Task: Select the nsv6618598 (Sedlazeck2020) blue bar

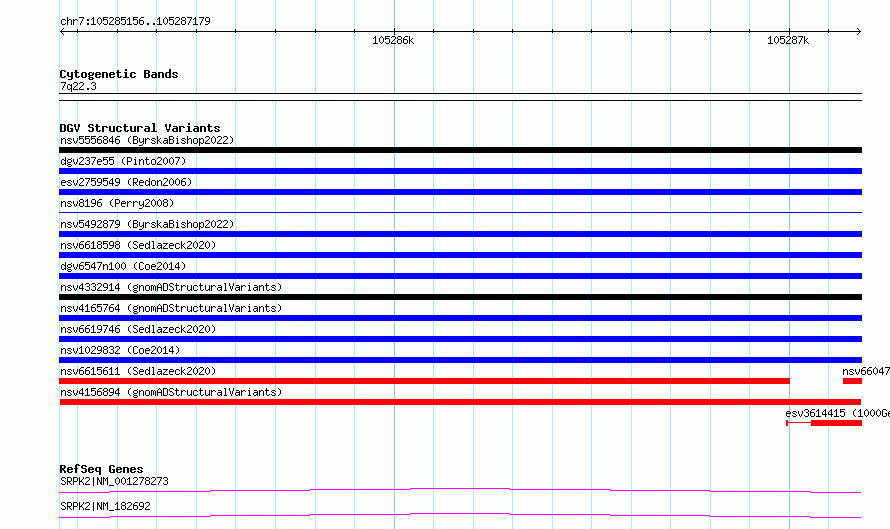Action: pos(460,255)
